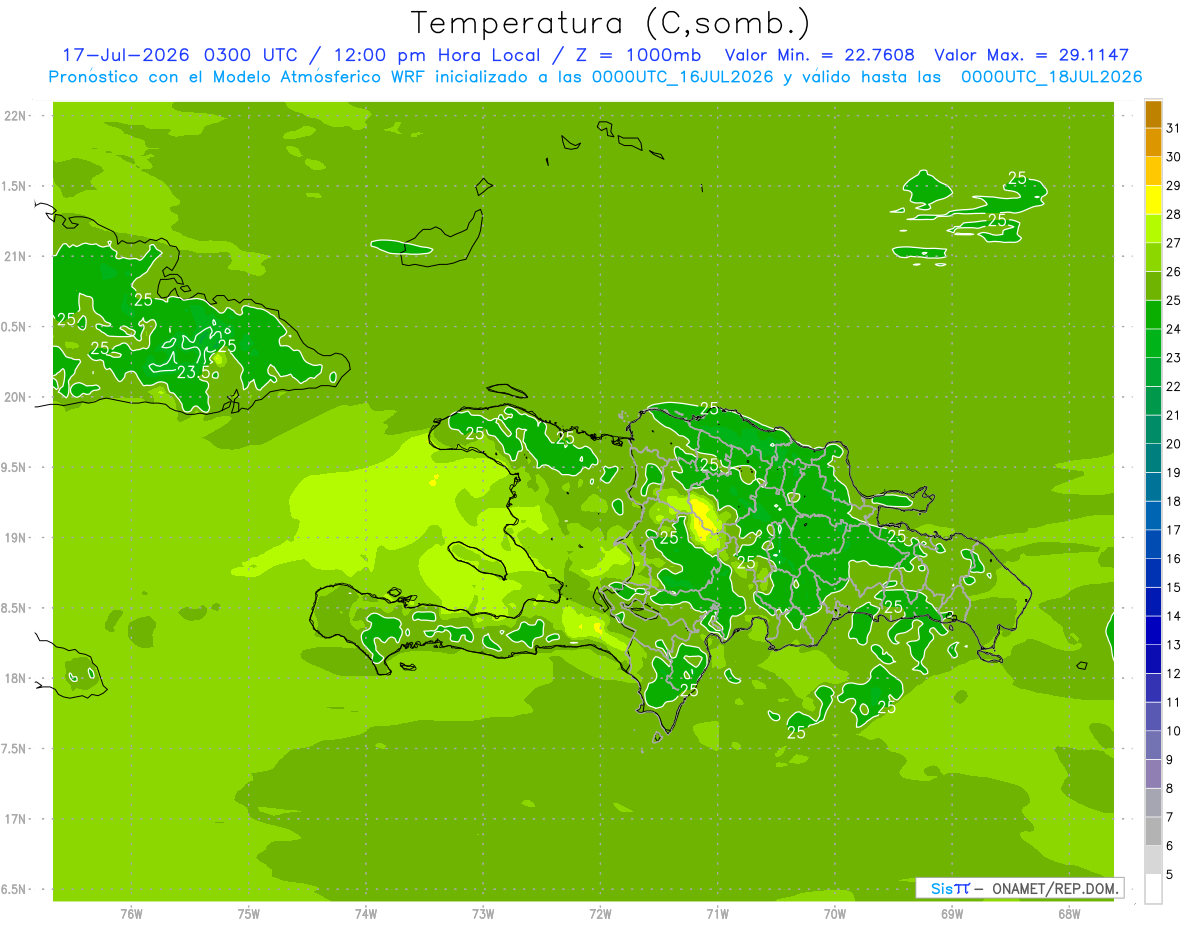Click the 18N latitude axis label
Screen dimensions: 1200x927
(x=16, y=678)
